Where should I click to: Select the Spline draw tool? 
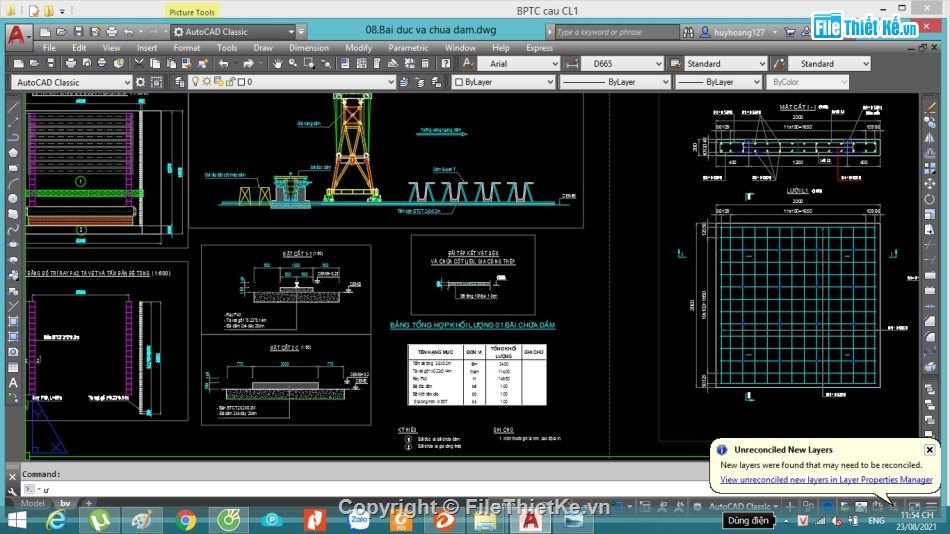(13, 229)
